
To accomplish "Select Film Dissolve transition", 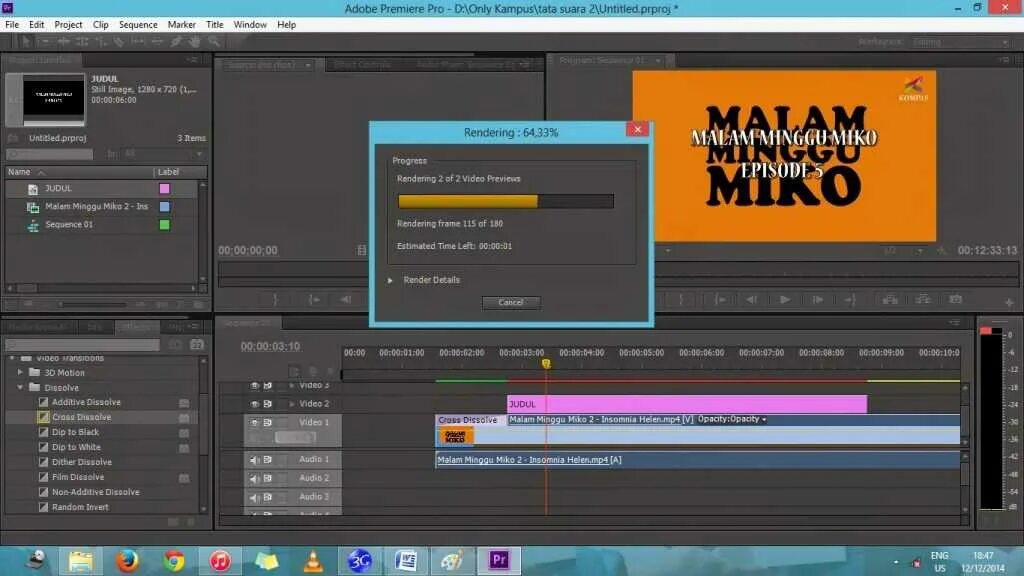I will 78,477.
